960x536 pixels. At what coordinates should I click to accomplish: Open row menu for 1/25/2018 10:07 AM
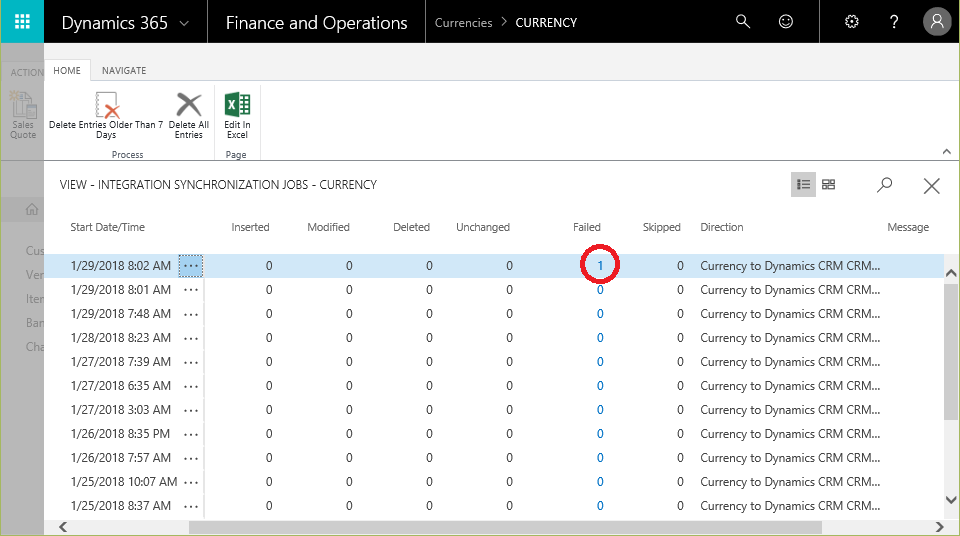tap(191, 482)
